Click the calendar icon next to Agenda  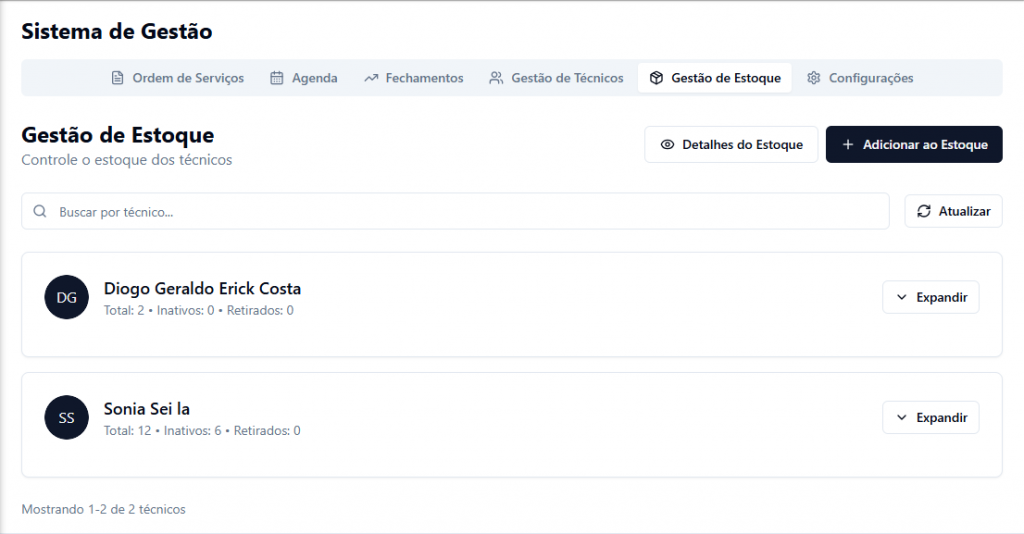tap(277, 78)
